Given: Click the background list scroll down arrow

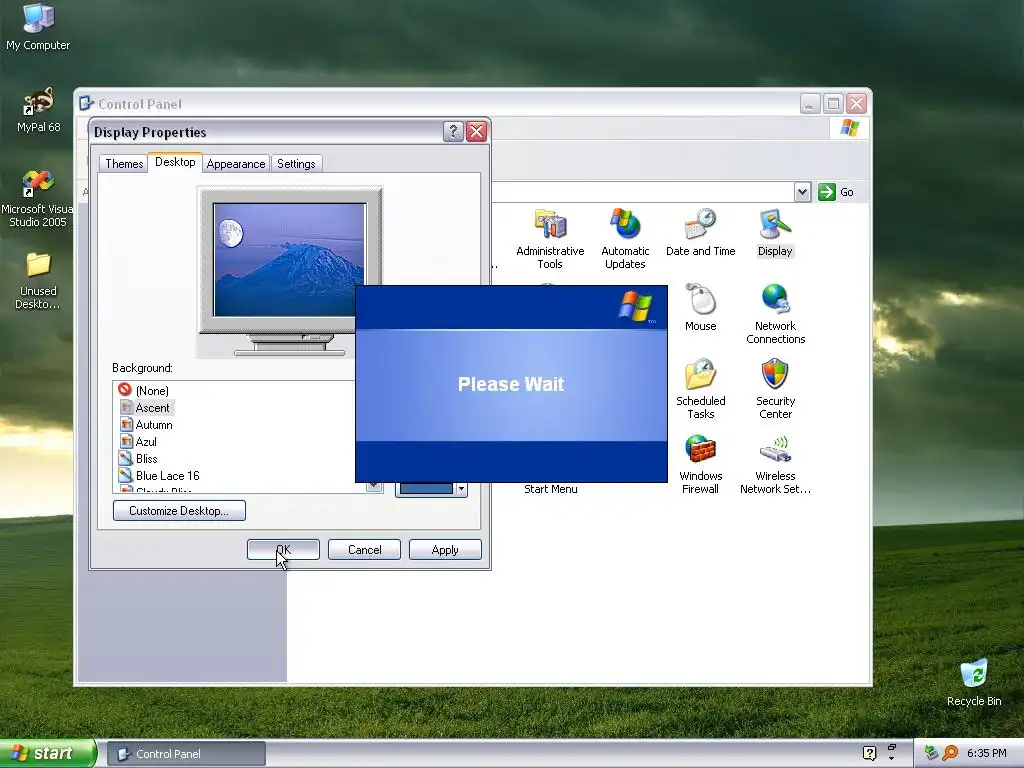Looking at the screenshot, I should [374, 486].
